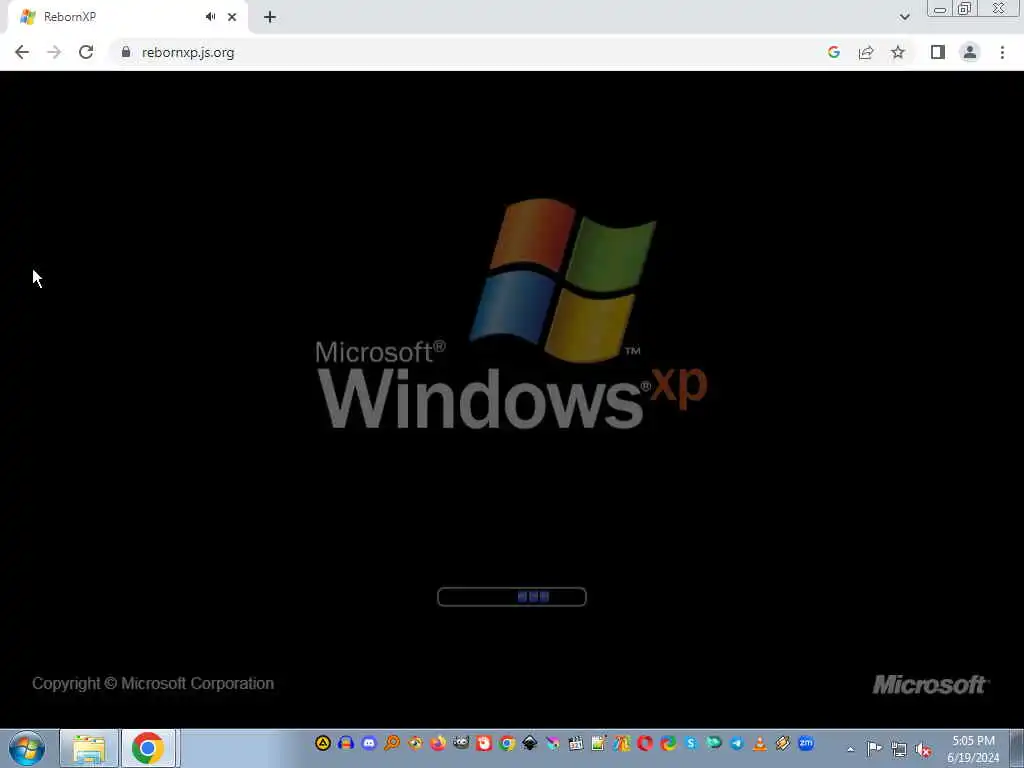Launch the orange magnifier app in taskbar
Viewport: 1024px width, 768px height.
click(x=392, y=743)
